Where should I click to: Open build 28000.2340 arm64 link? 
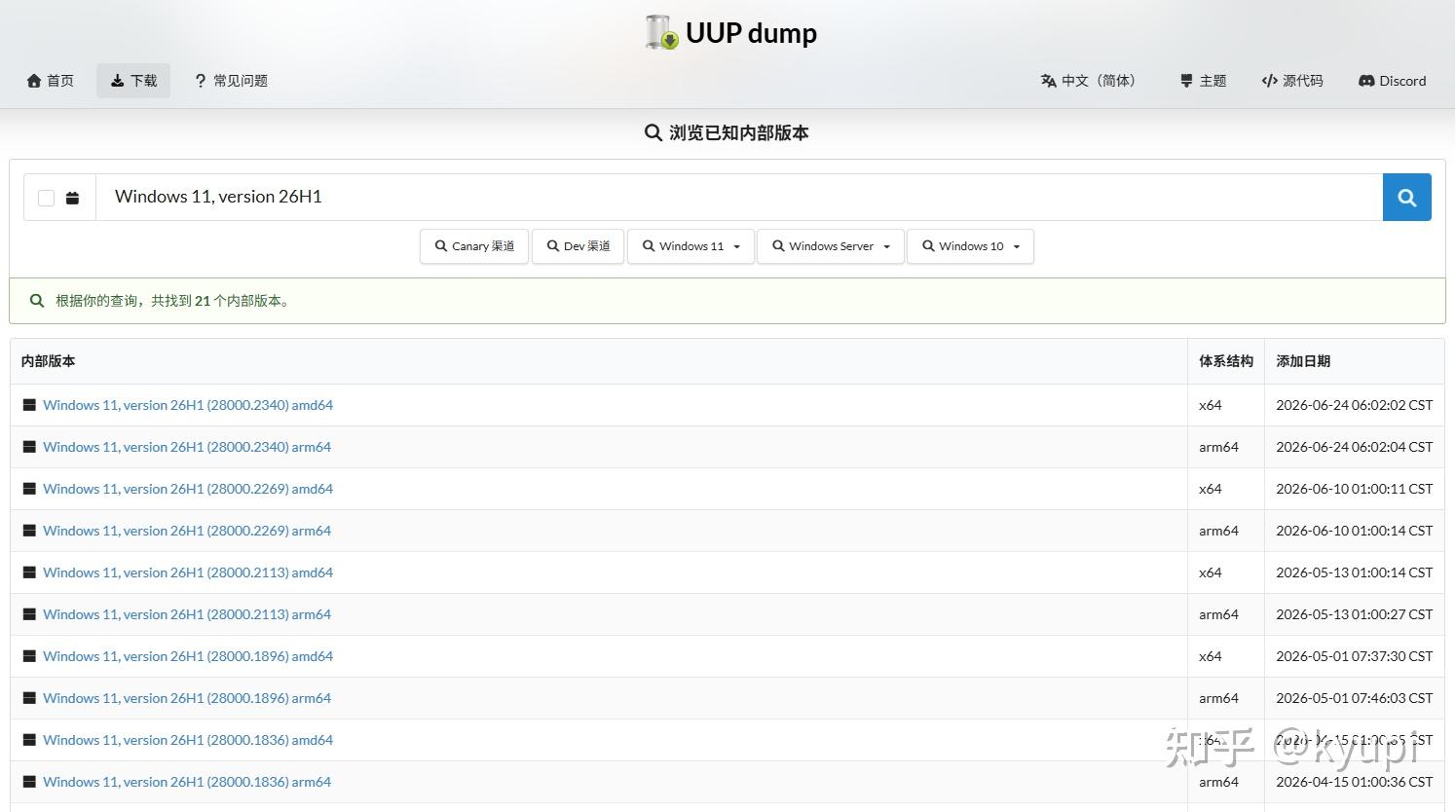pyautogui.click(x=187, y=447)
